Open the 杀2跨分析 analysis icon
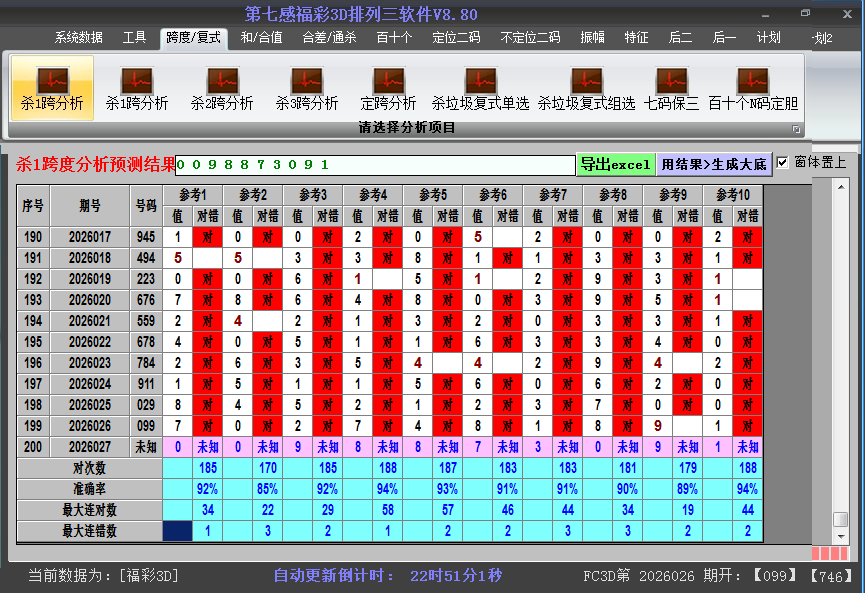This screenshot has width=865, height=593. point(222,88)
